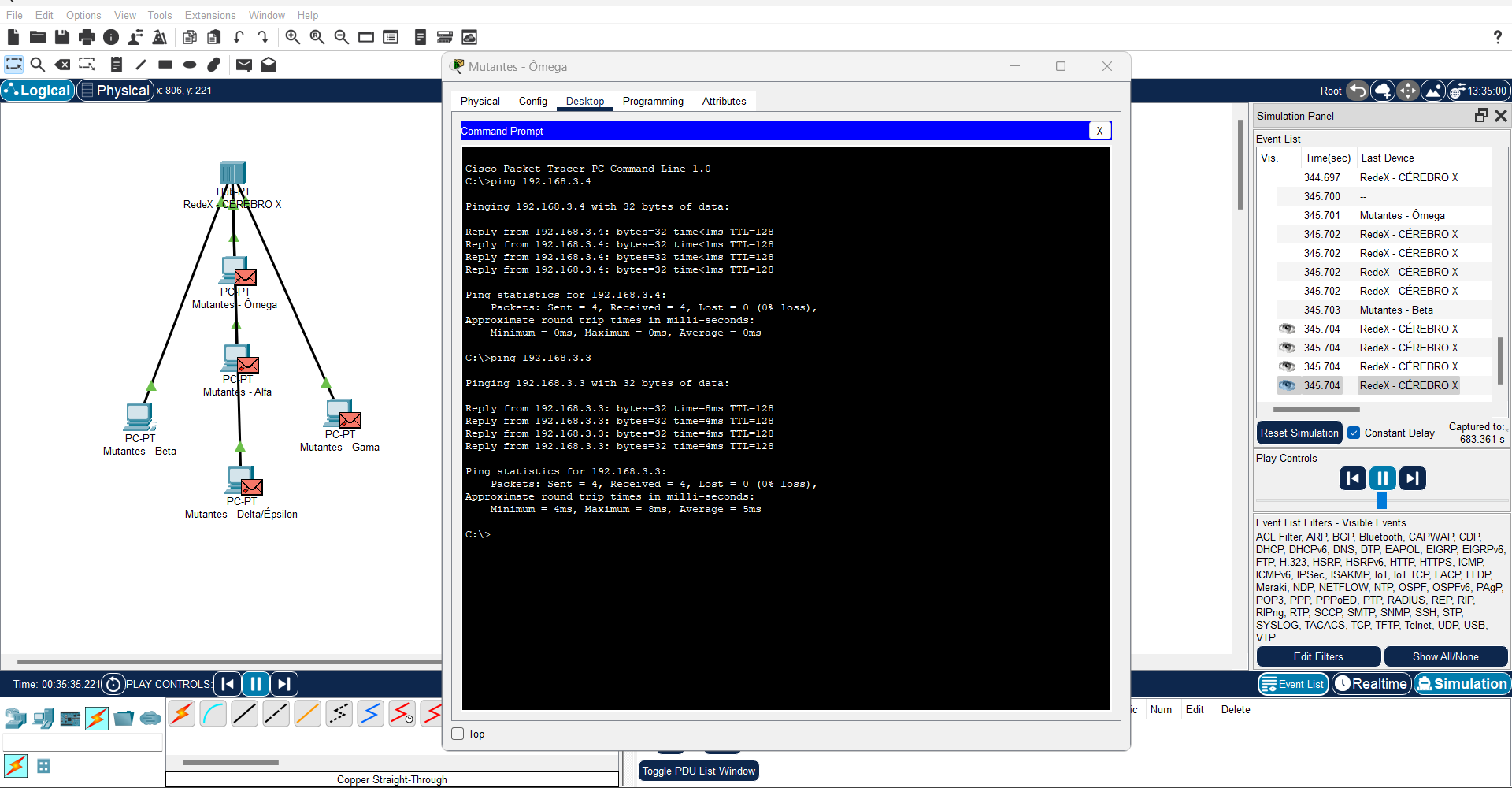1512x788 pixels.
Task: Choose the Draw Ellipse tool
Action: tap(190, 65)
